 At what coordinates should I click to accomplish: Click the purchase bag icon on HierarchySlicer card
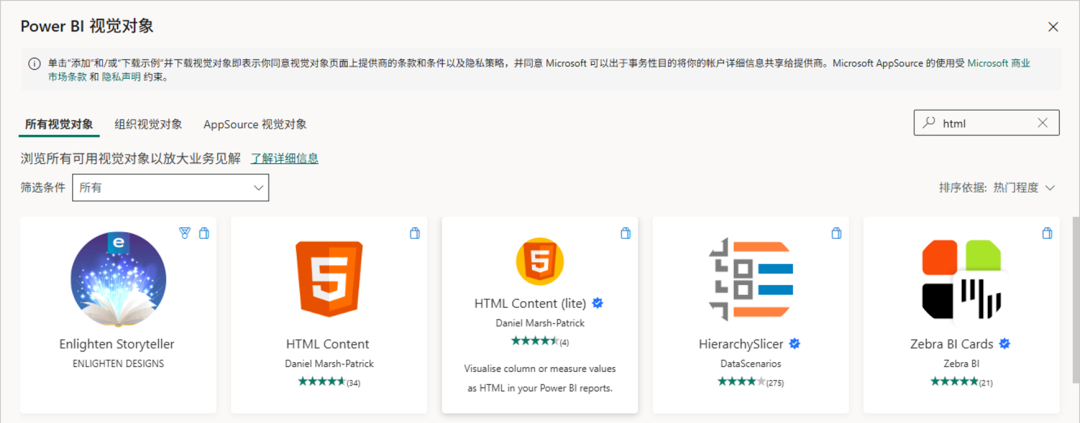coord(835,233)
